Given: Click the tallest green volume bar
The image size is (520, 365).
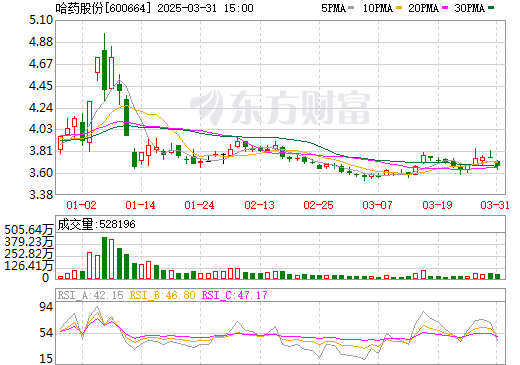Looking at the screenshot, I should pyautogui.click(x=105, y=258).
